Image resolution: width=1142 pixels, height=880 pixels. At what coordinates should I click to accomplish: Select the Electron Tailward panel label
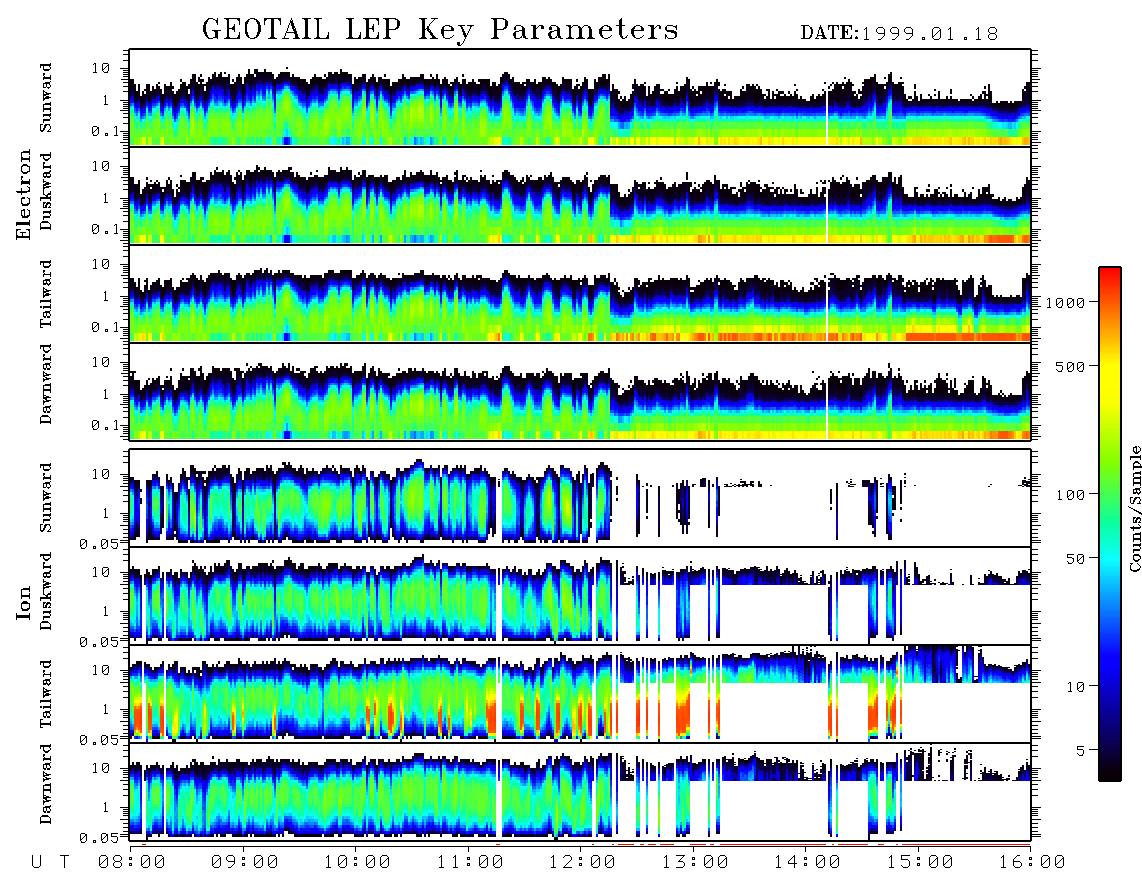click(46, 294)
